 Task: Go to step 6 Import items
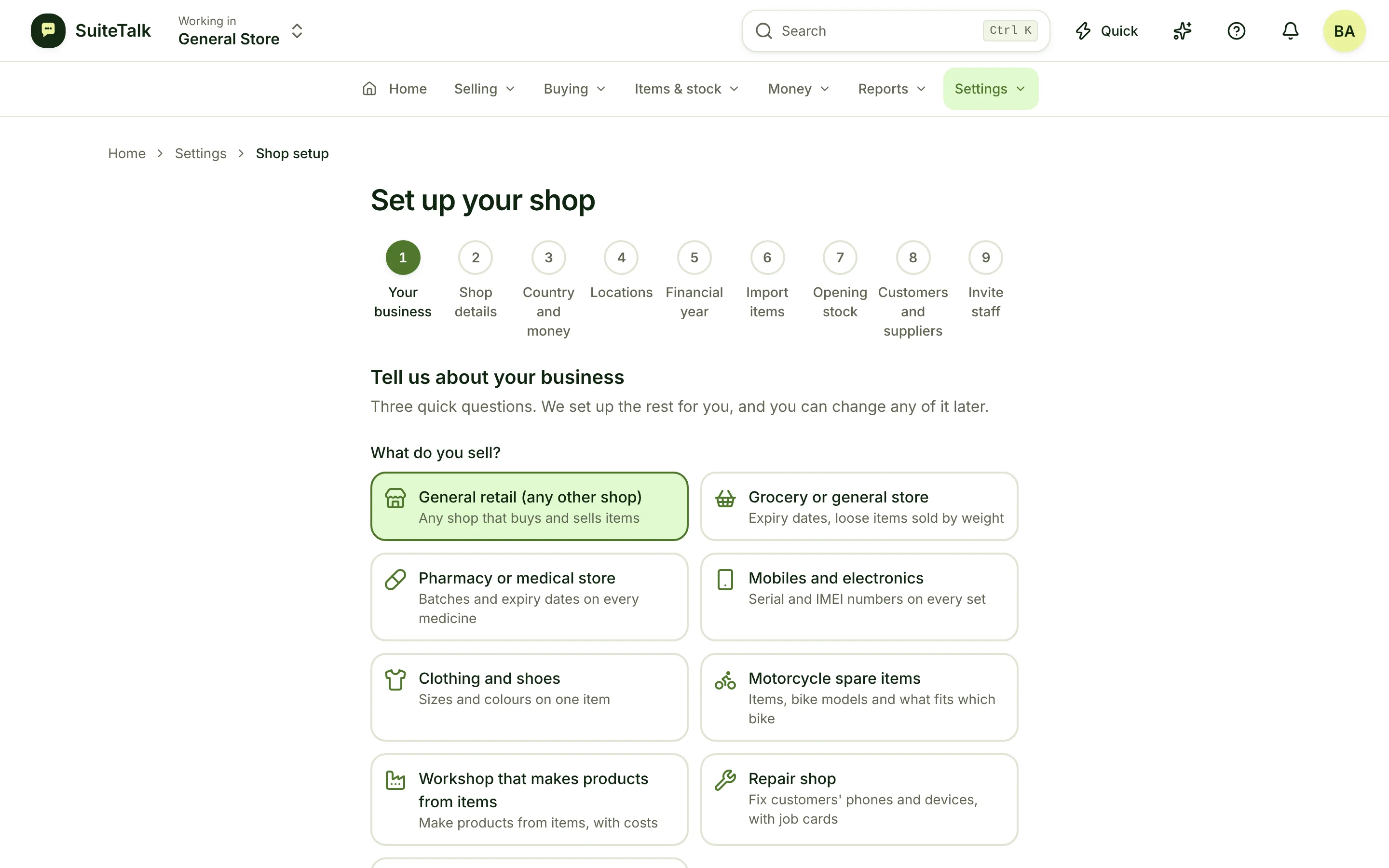click(x=767, y=281)
